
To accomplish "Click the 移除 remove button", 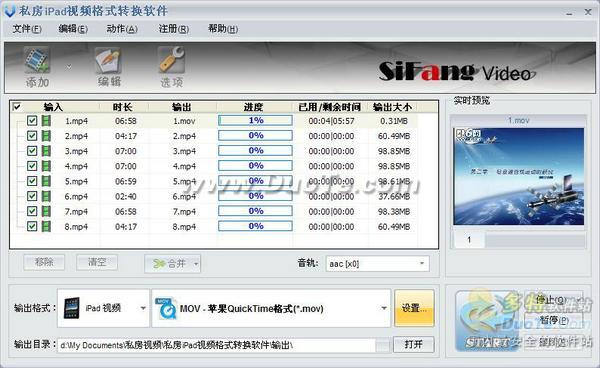I will (x=44, y=262).
